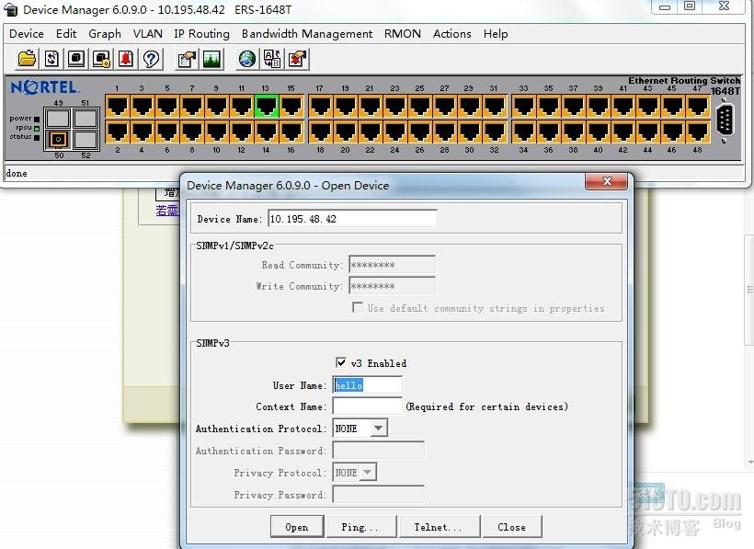The height and width of the screenshot is (549, 754).
Task: Select the green highlighted port 13
Action: point(266,106)
